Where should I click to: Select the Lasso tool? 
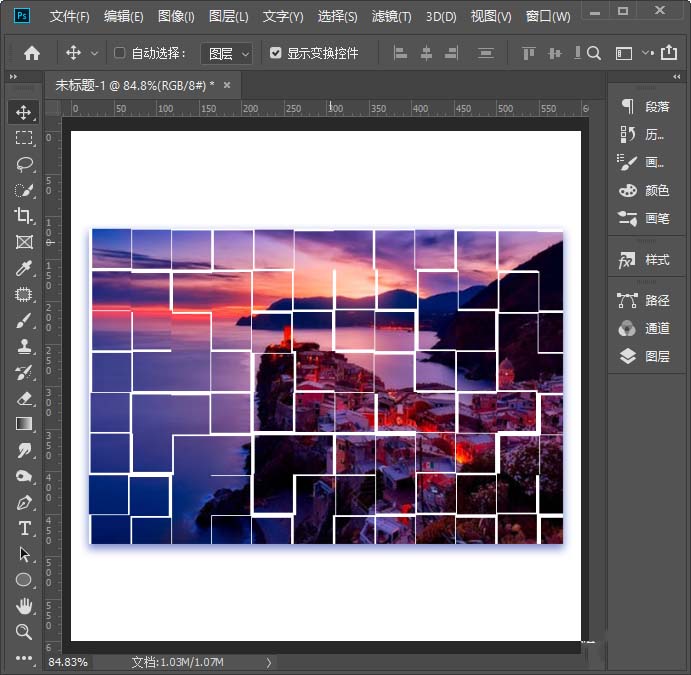(24, 164)
